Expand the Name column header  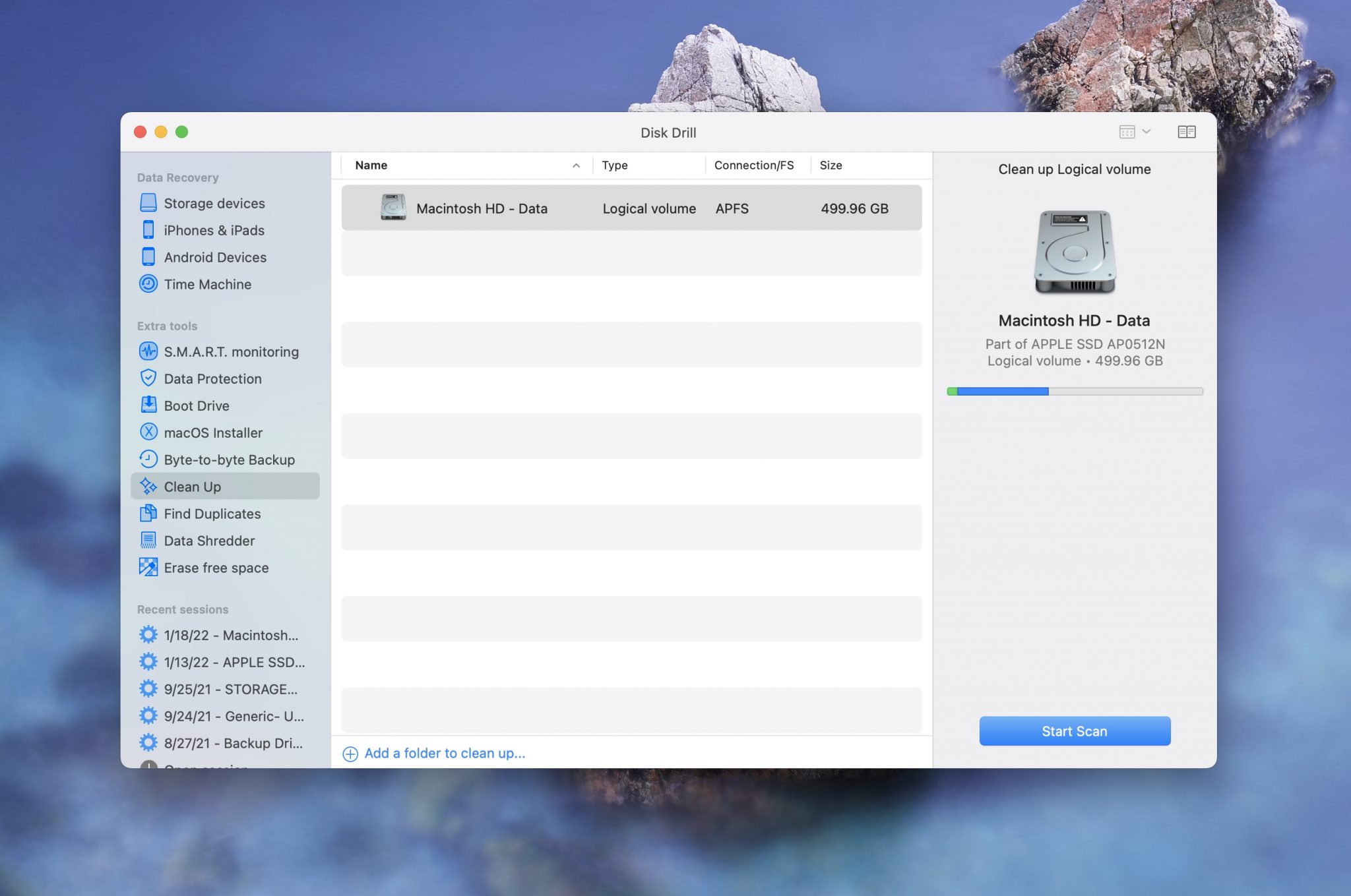pyautogui.click(x=590, y=165)
